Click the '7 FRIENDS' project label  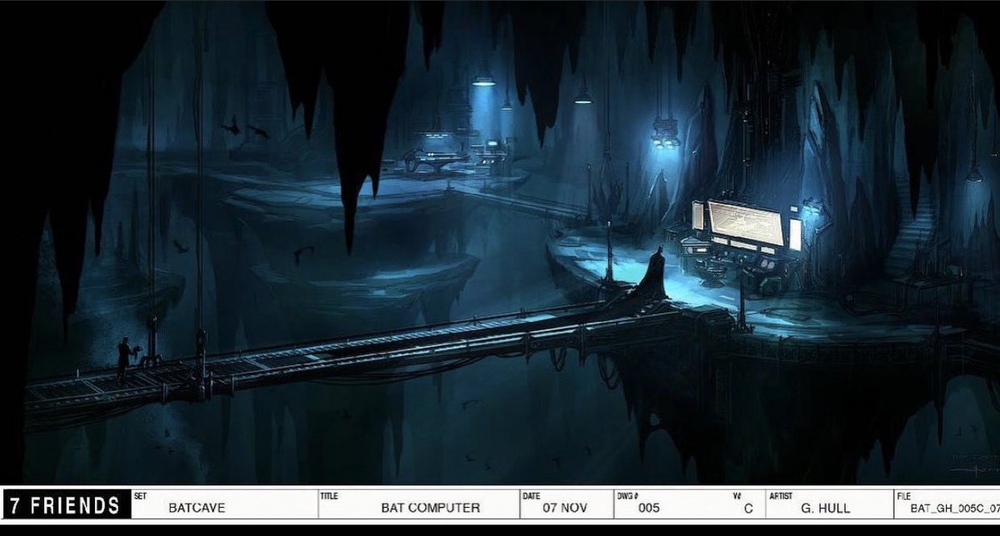pos(66,505)
